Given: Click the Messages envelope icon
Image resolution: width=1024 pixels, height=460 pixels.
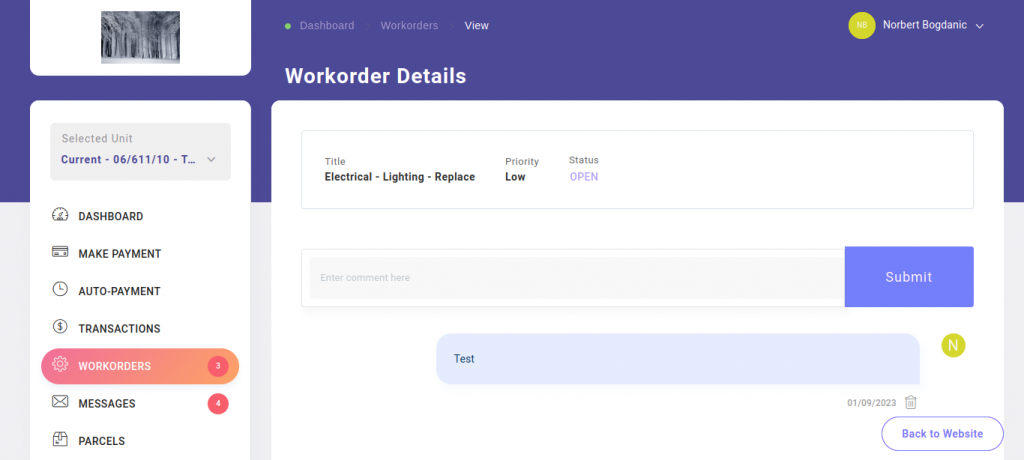Looking at the screenshot, I should pyautogui.click(x=60, y=403).
